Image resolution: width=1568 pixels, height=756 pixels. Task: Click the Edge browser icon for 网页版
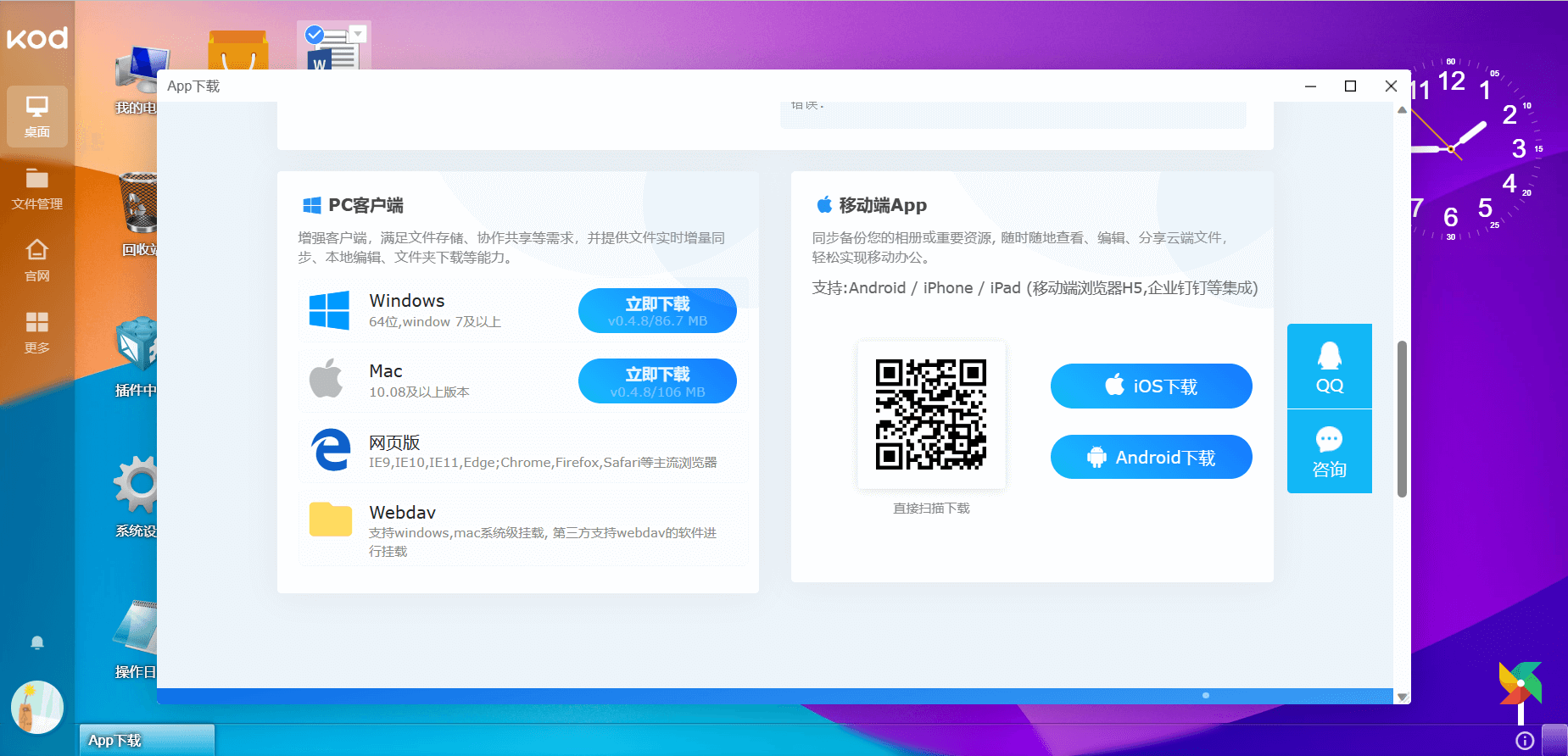(331, 449)
